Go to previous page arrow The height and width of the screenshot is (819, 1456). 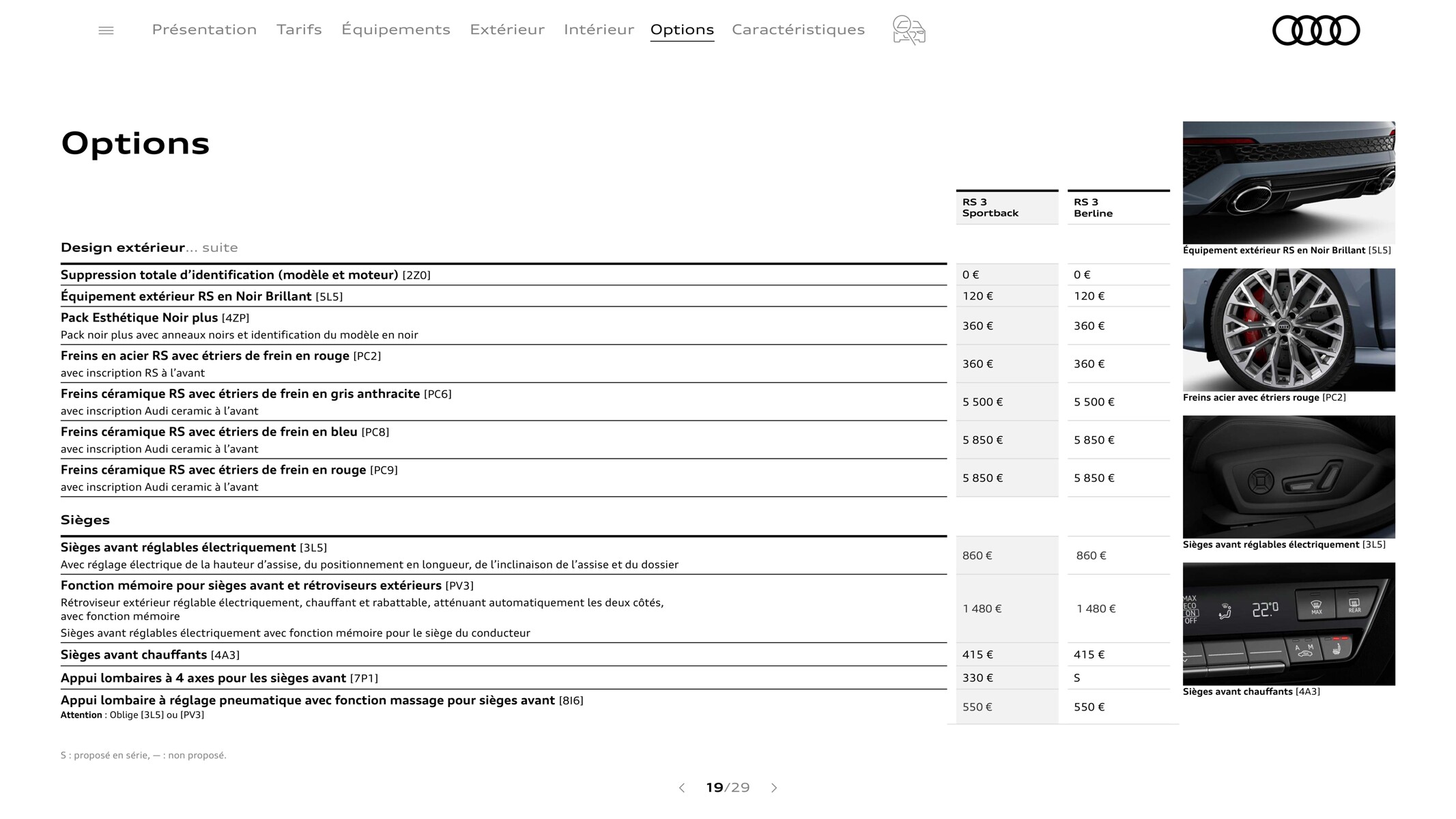pyautogui.click(x=681, y=788)
